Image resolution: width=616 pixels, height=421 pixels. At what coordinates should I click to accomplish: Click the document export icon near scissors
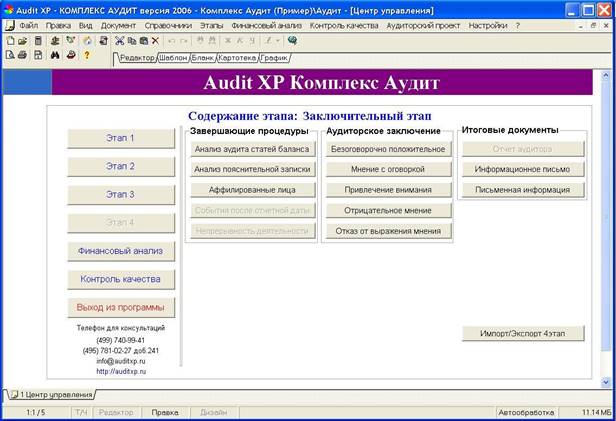click(x=103, y=40)
